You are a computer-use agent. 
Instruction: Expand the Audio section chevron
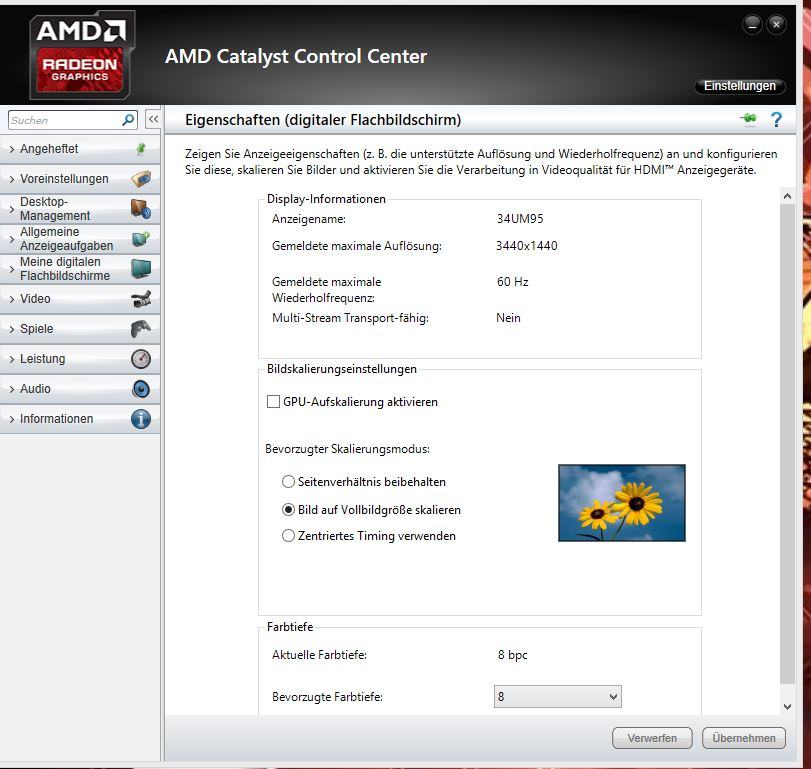[12, 389]
